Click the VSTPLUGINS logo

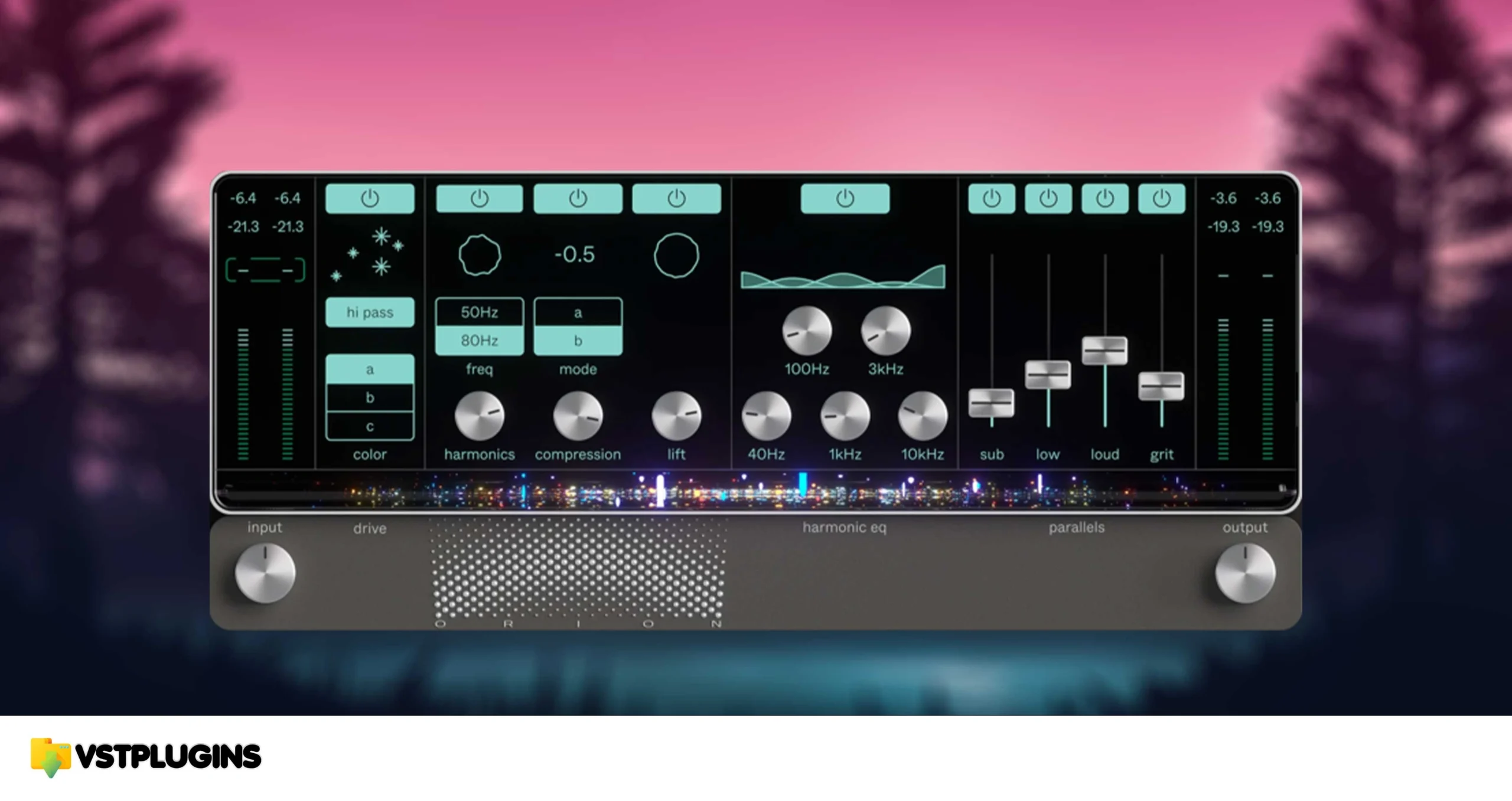click(x=146, y=757)
